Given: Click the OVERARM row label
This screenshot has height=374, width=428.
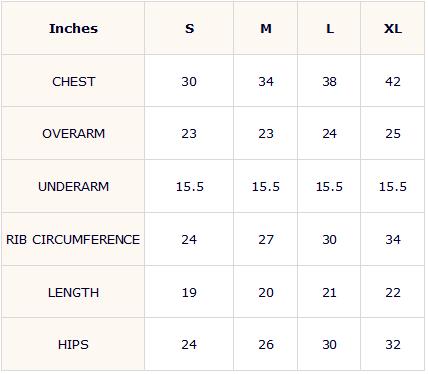Looking at the screenshot, I should click(73, 134).
